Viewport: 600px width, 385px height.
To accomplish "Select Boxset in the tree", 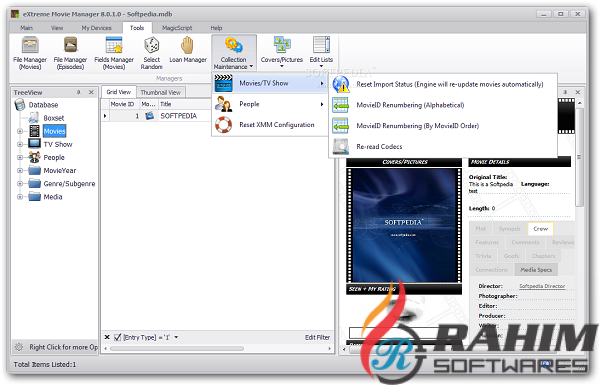I will tap(54, 118).
